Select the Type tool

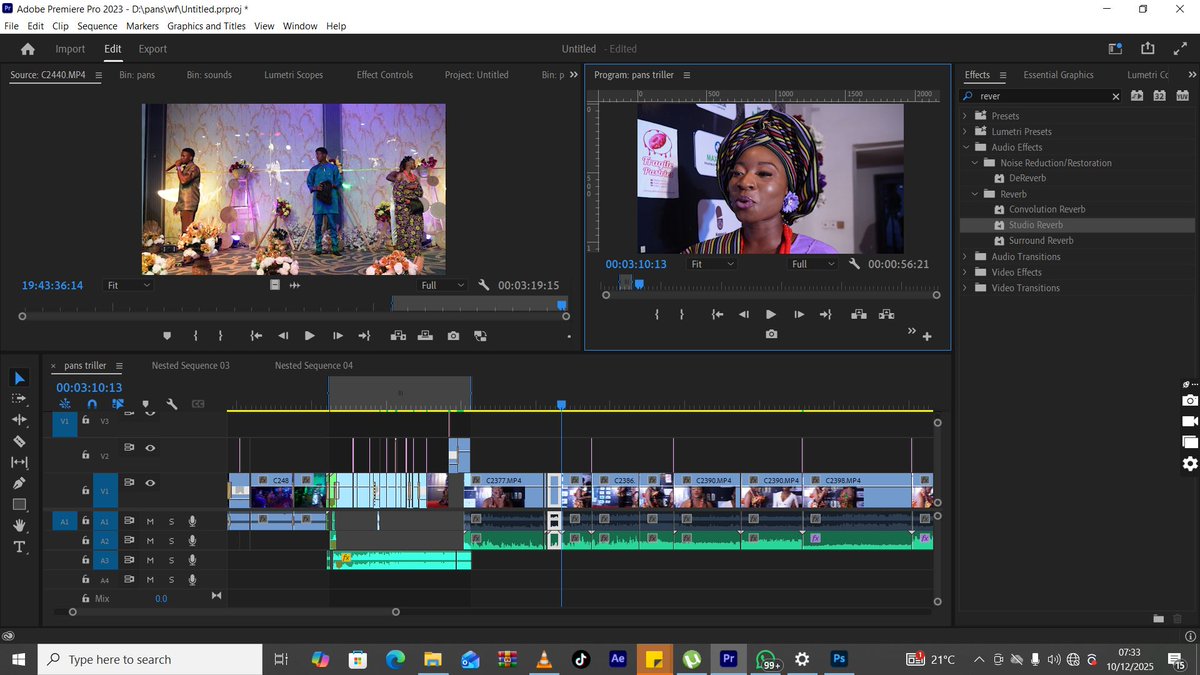click(x=20, y=545)
